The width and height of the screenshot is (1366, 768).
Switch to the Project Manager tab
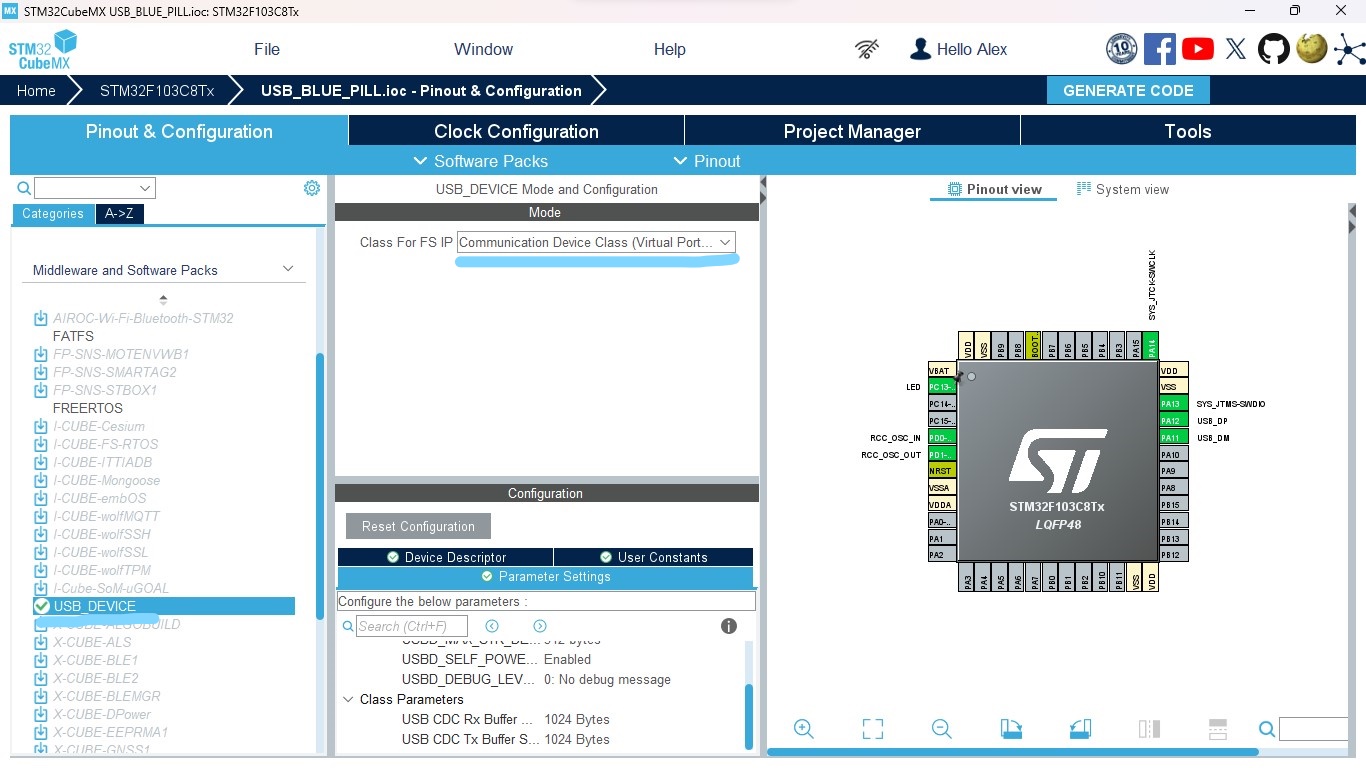pos(852,131)
